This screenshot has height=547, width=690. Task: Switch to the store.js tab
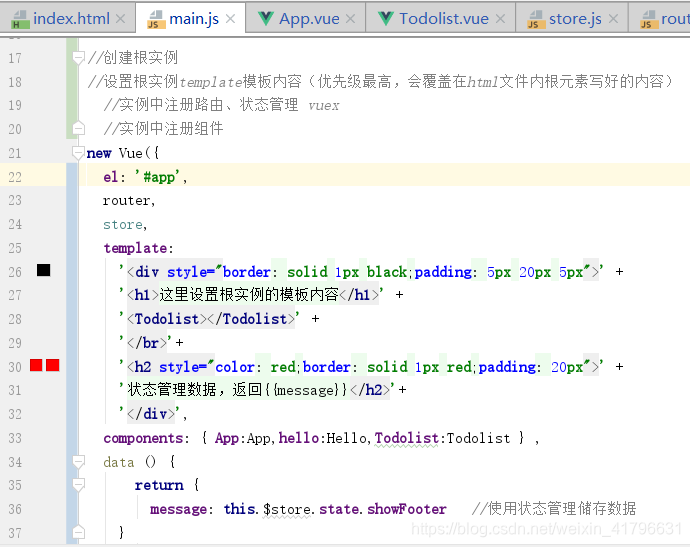[x=571, y=18]
